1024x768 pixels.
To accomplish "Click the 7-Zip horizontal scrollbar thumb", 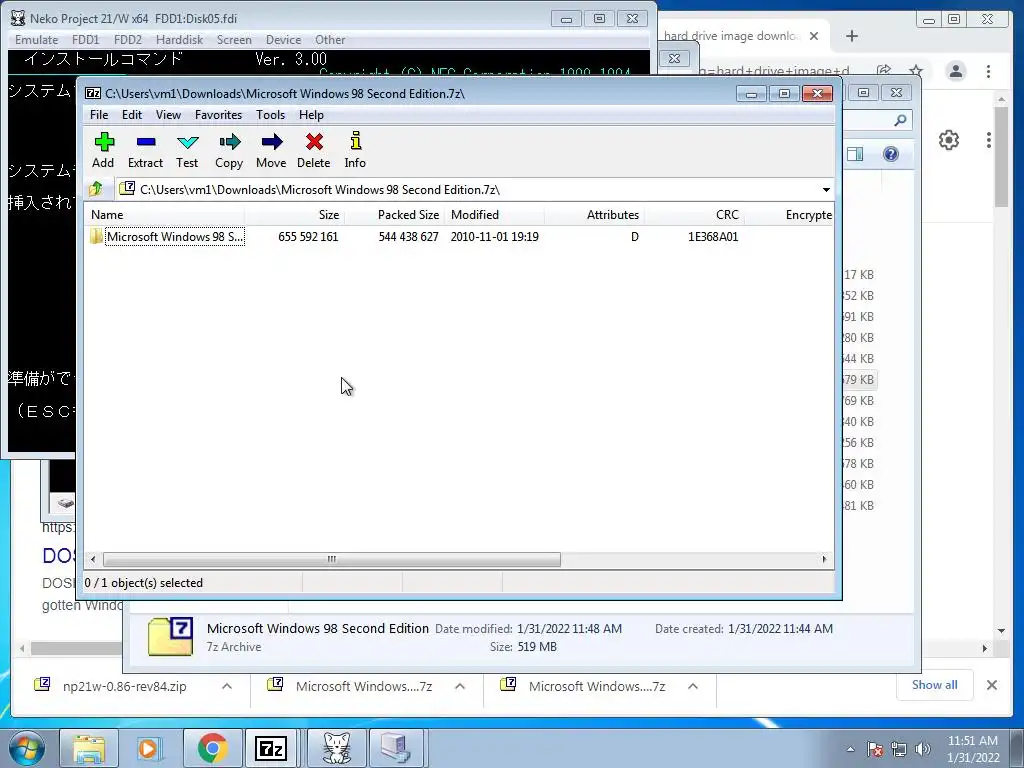I will pos(332,560).
